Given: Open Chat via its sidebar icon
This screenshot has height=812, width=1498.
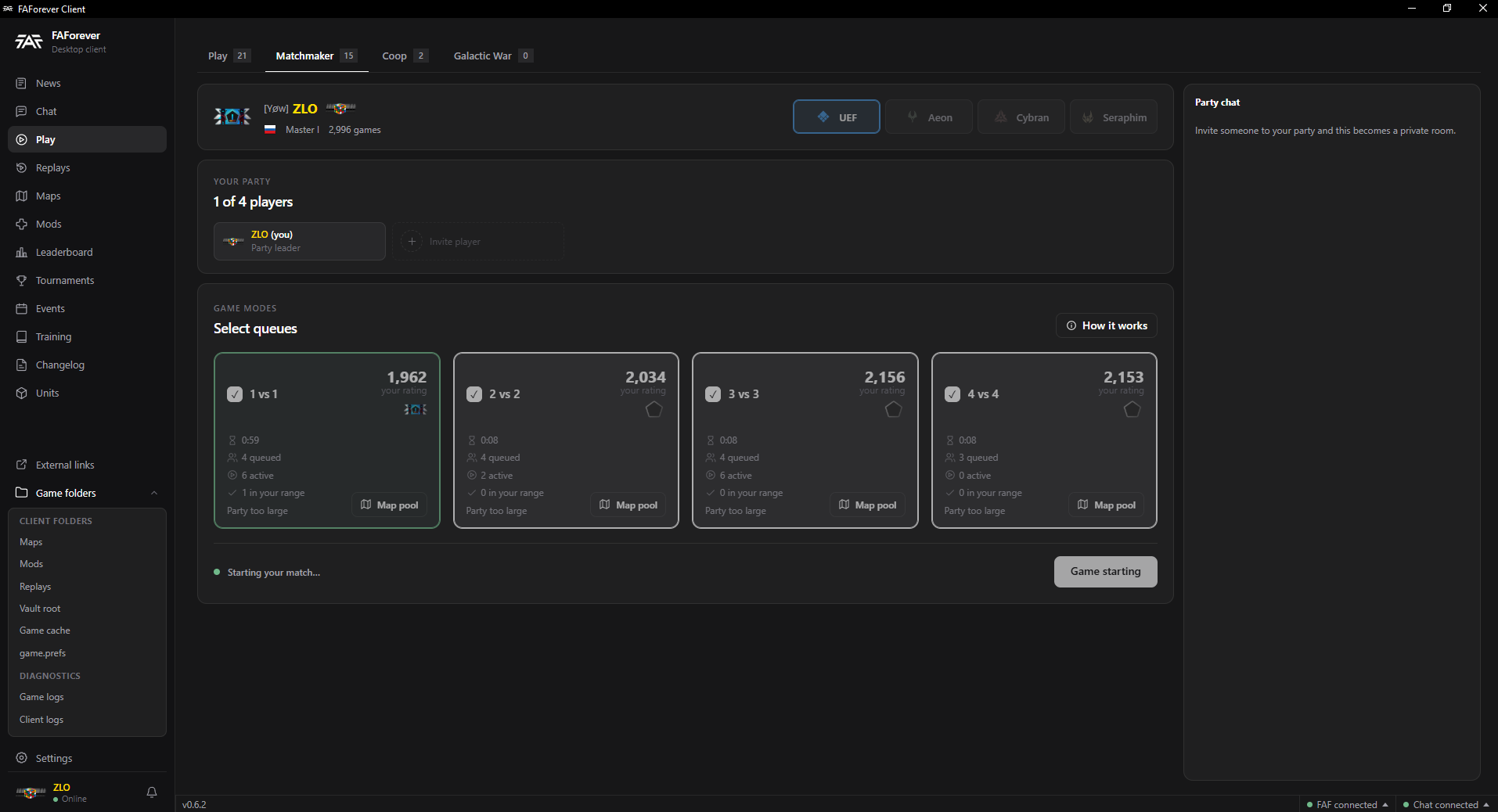Looking at the screenshot, I should coord(22,111).
